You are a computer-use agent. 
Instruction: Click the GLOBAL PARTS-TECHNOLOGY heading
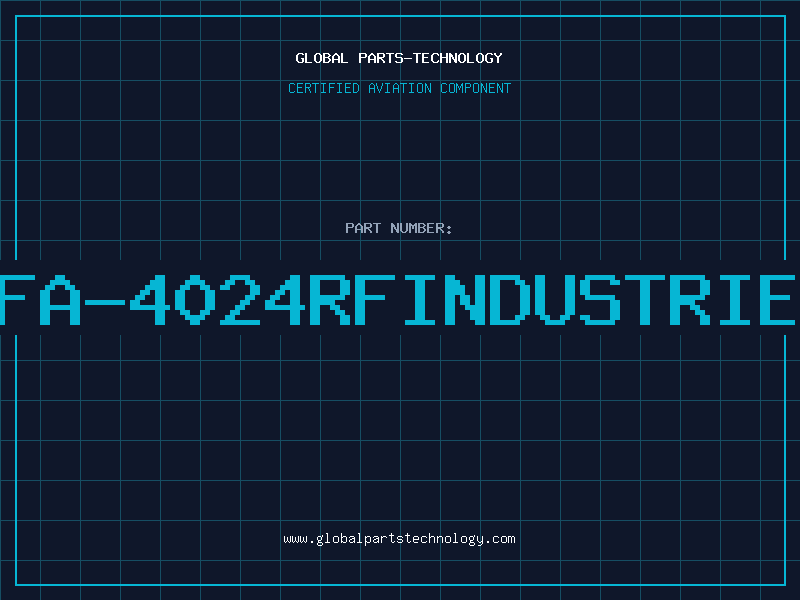(399, 58)
